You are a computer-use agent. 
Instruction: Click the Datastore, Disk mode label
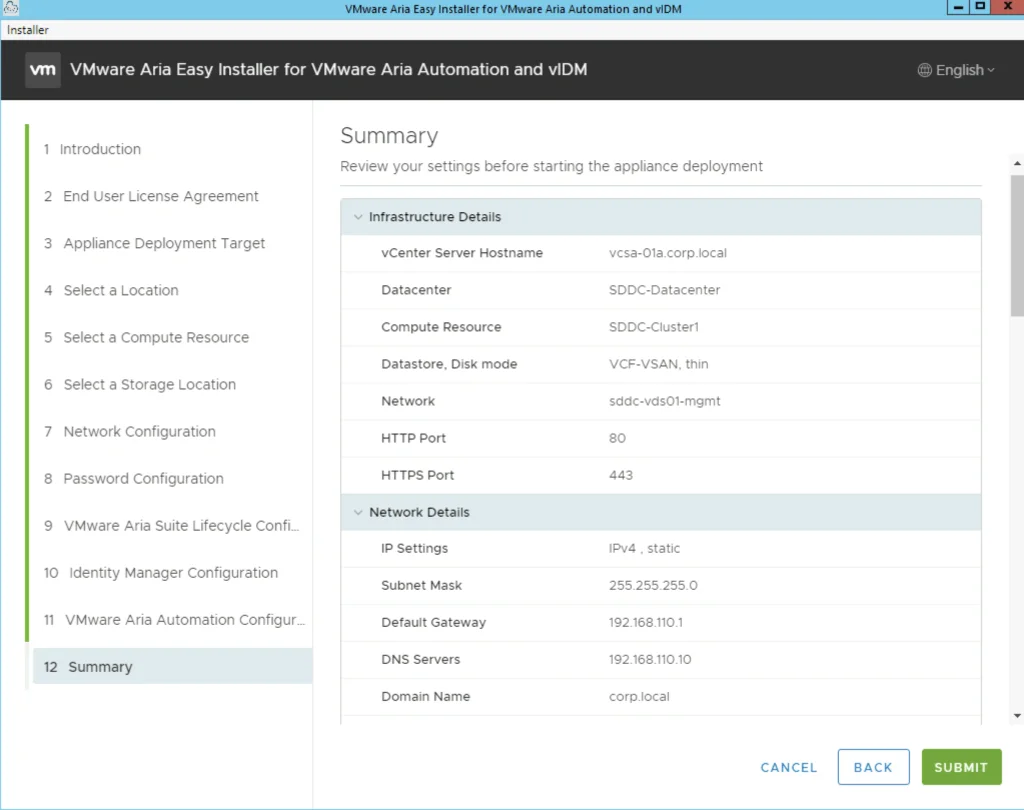[449, 364]
